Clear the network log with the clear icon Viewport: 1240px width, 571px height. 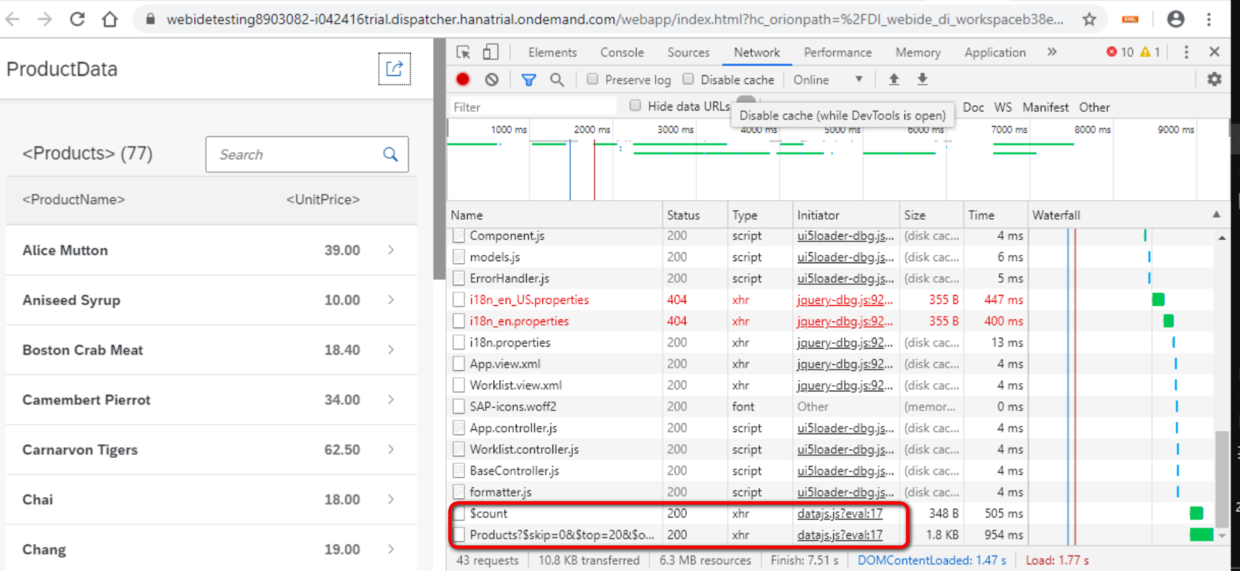point(492,80)
